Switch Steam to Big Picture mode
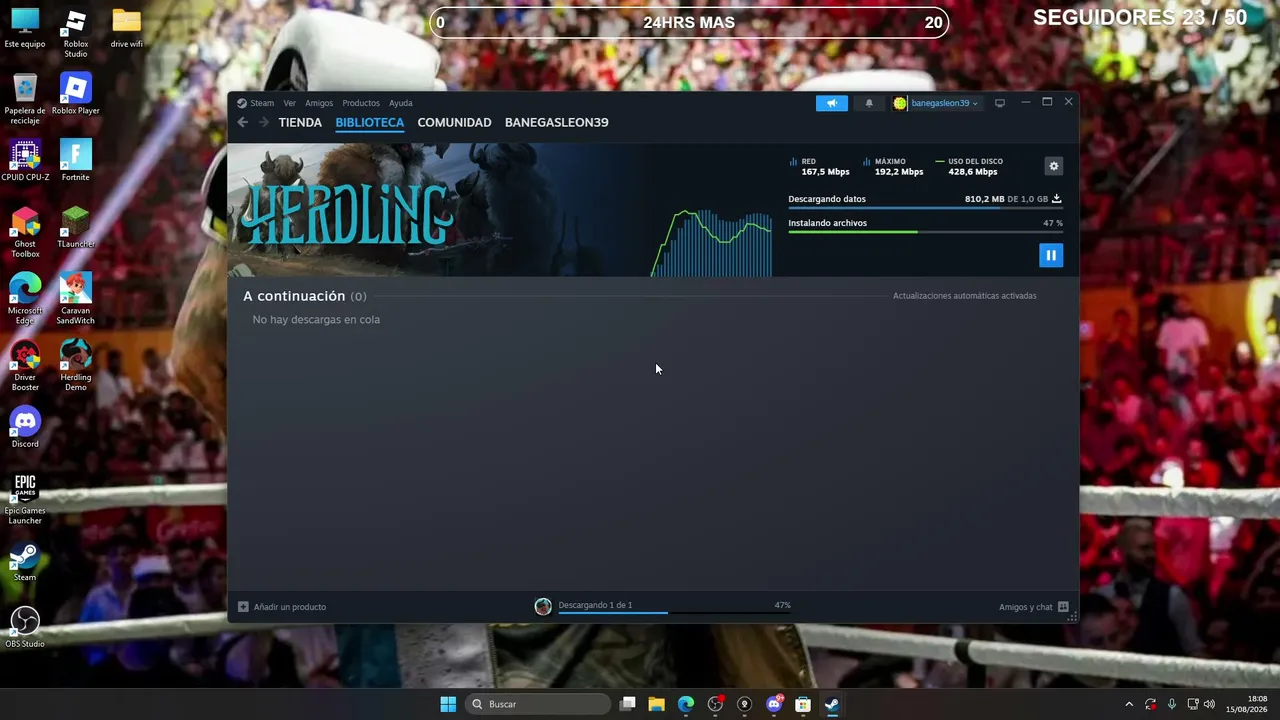 pyautogui.click(x=999, y=103)
